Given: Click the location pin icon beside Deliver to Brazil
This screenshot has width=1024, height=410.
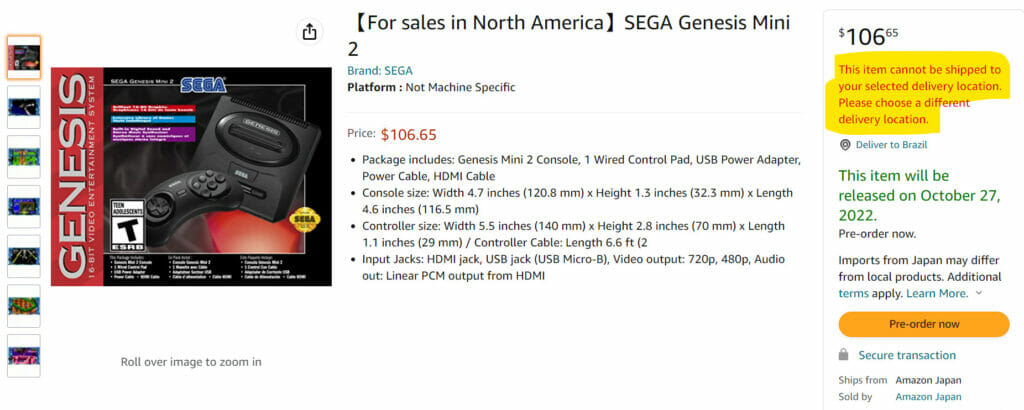Looking at the screenshot, I should click(x=845, y=145).
